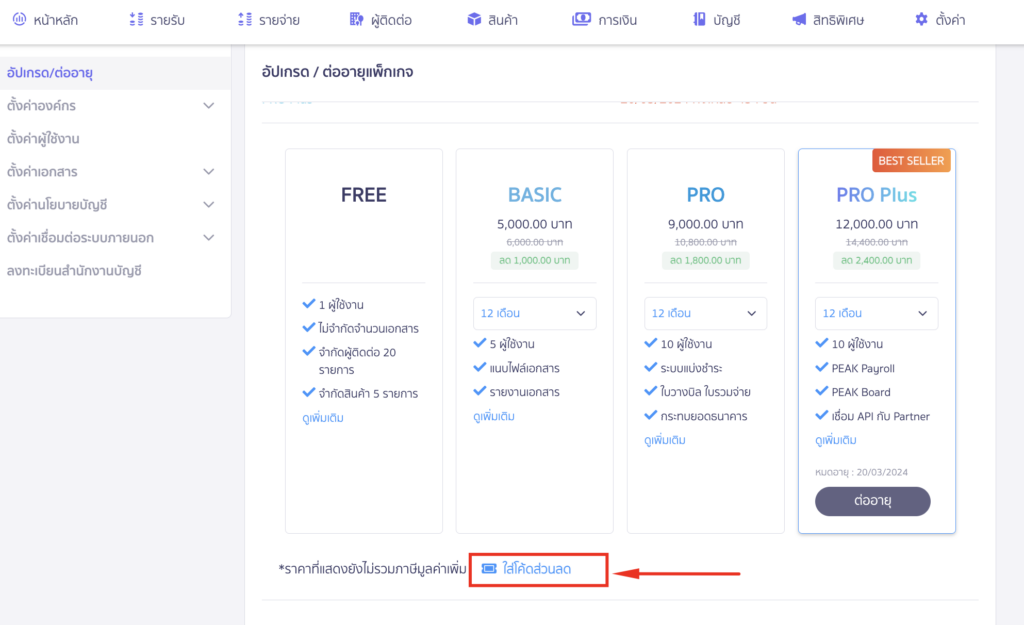This screenshot has width=1024, height=625.
Task: Click ดูเพิ่มเติม link under FREE plan
Action: pos(323,418)
